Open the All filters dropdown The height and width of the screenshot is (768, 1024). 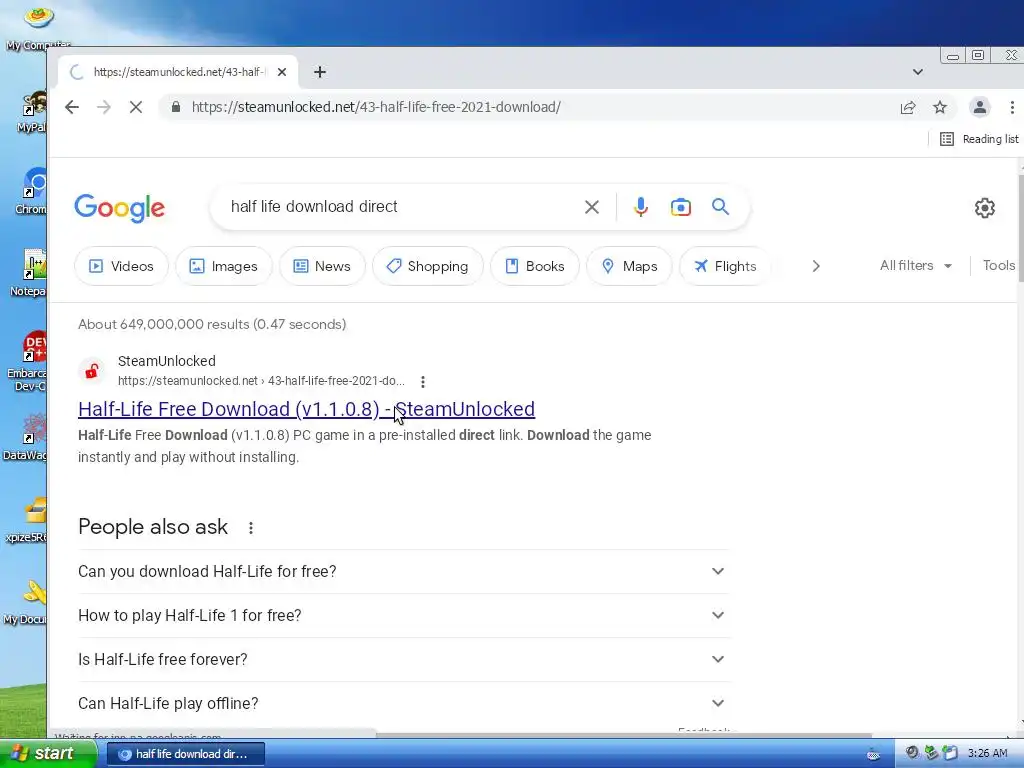click(x=916, y=265)
